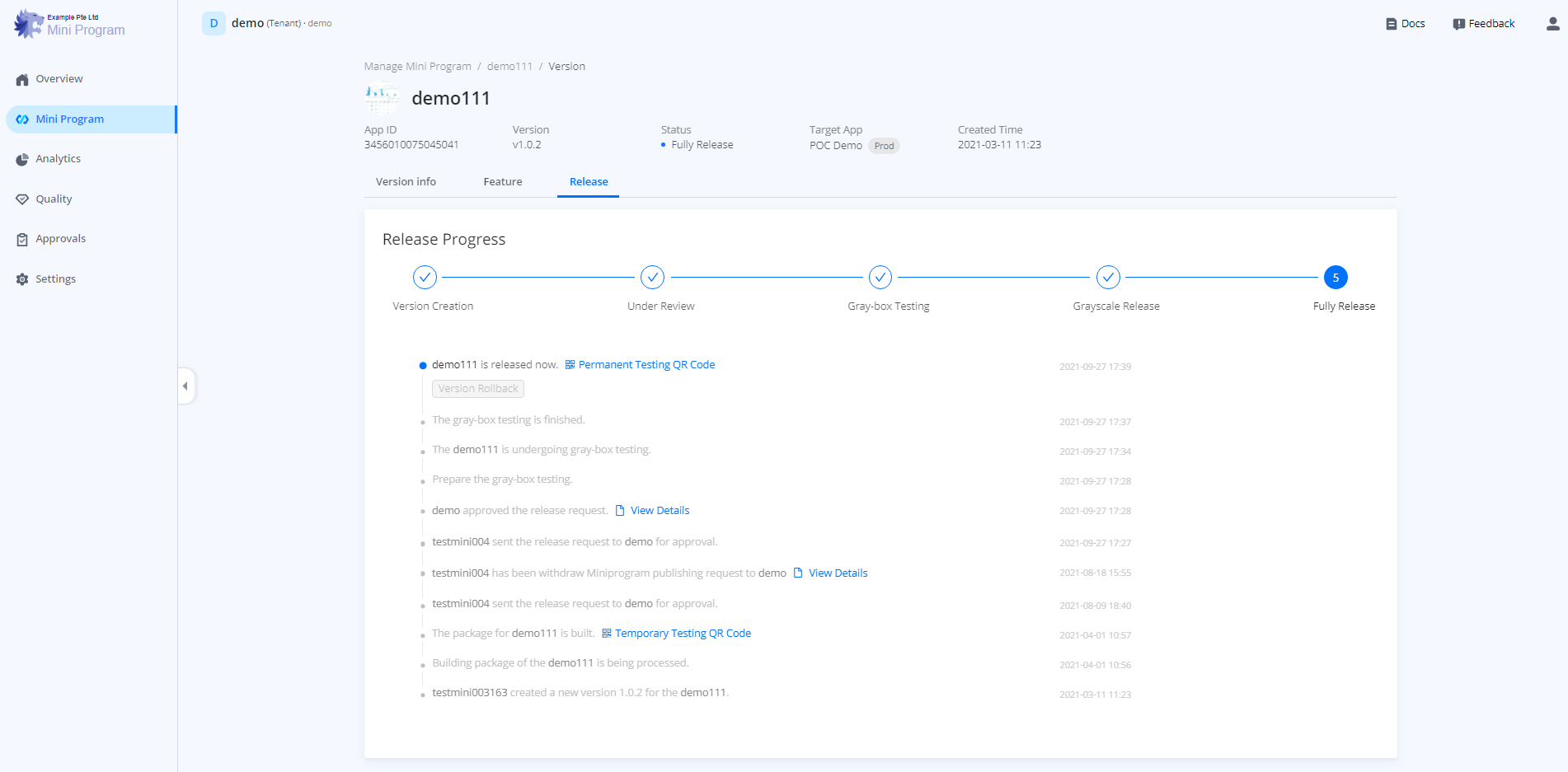Click the Quality diamond icon

pos(22,199)
